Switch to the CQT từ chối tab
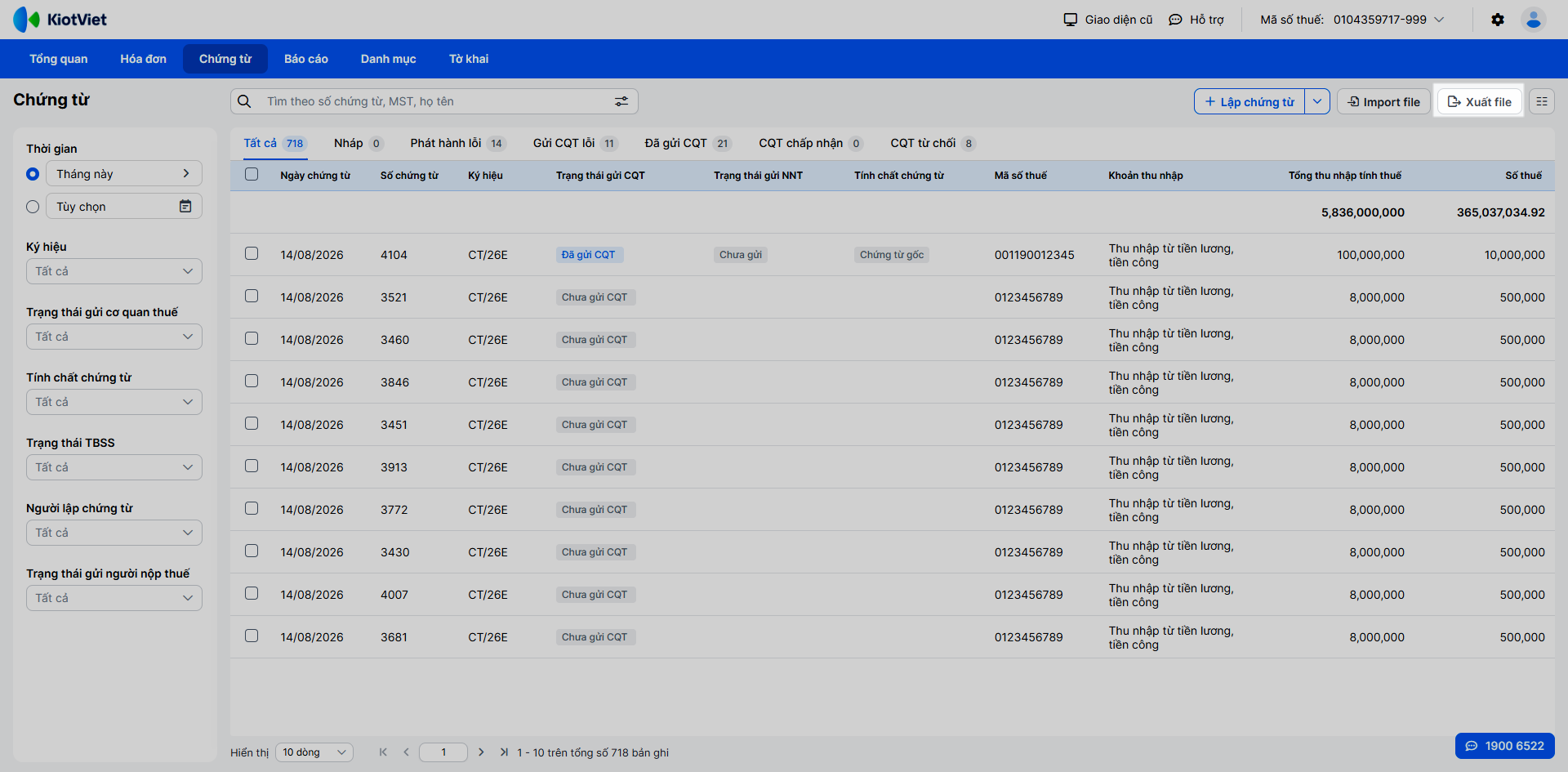The width and height of the screenshot is (1568, 772). (x=933, y=143)
